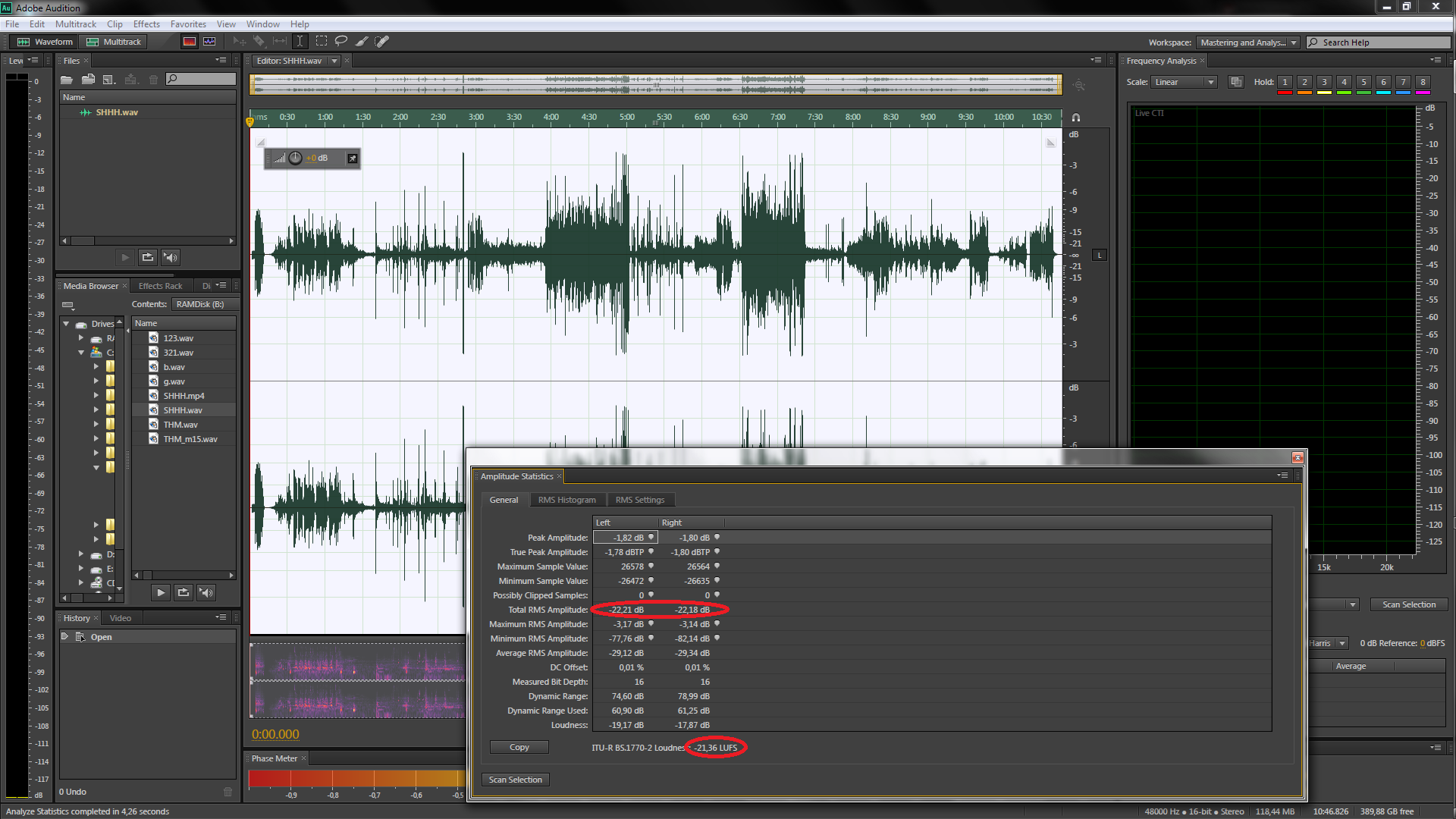The width and height of the screenshot is (1456, 819).
Task: Select the Time Selection tool
Action: coord(300,42)
